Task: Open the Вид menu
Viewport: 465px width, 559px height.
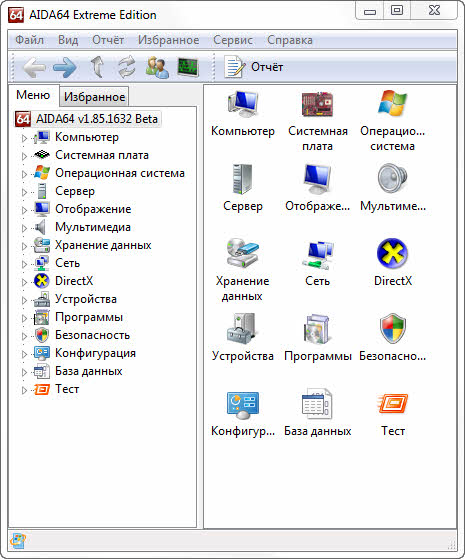Action: [68, 40]
